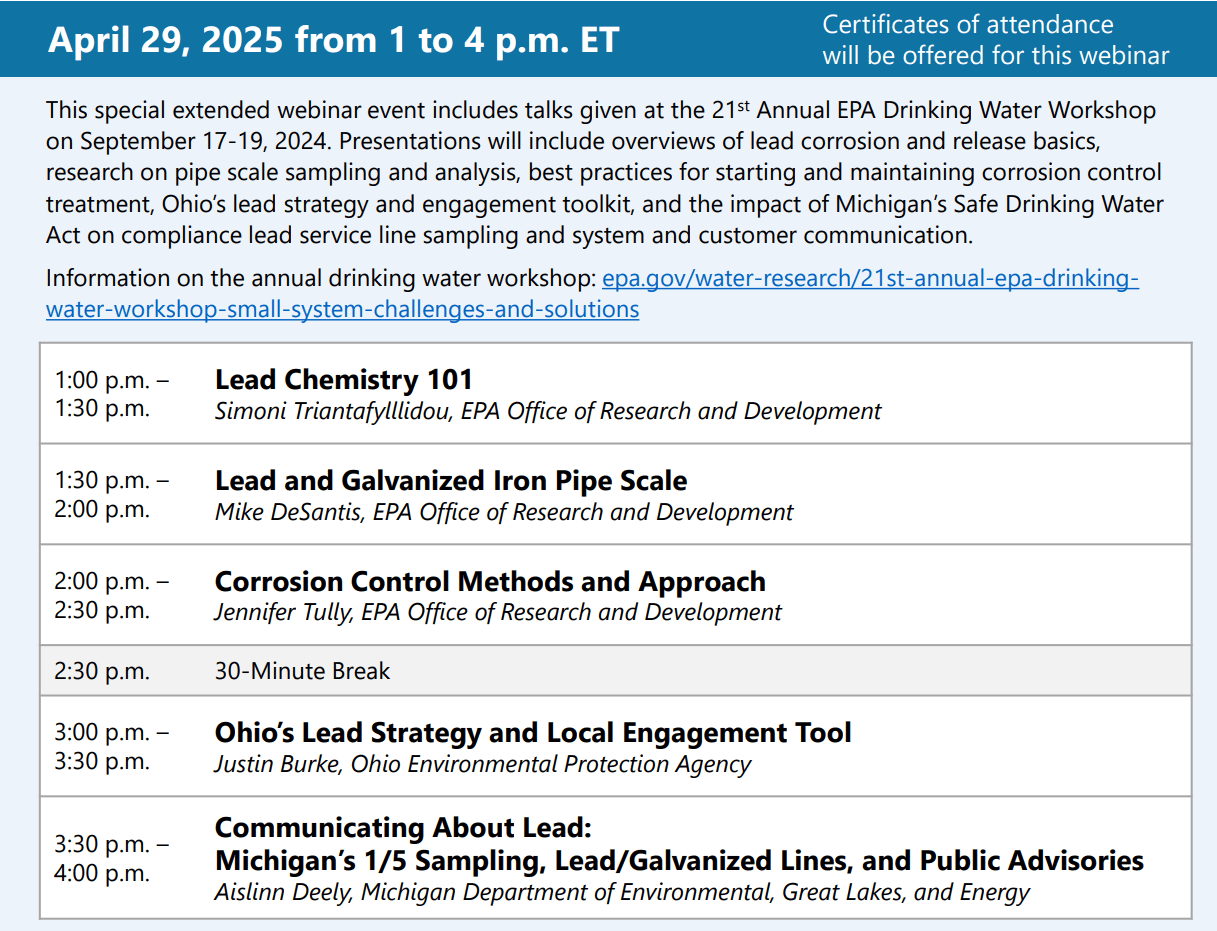The width and height of the screenshot is (1217, 931).
Task: Click speaker Simoni Triantafyllidou's name line
Action: tap(548, 411)
